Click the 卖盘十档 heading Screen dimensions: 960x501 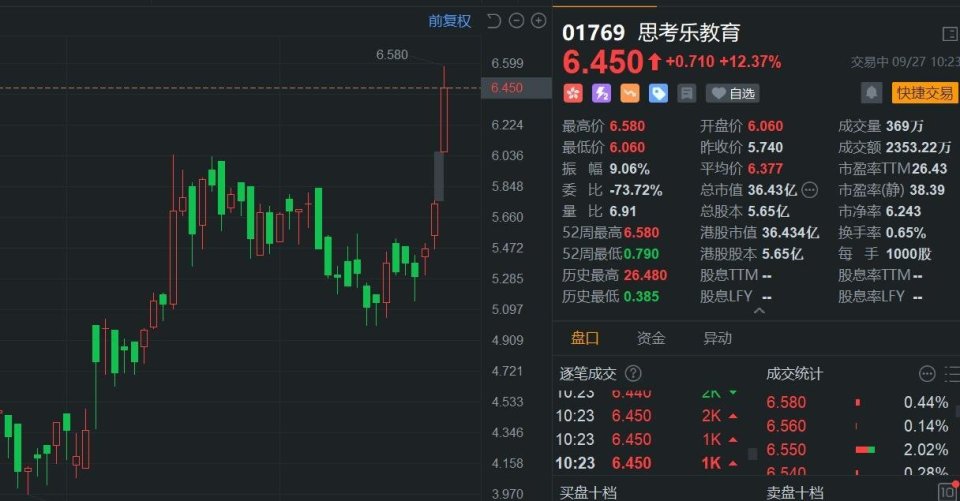(x=794, y=492)
